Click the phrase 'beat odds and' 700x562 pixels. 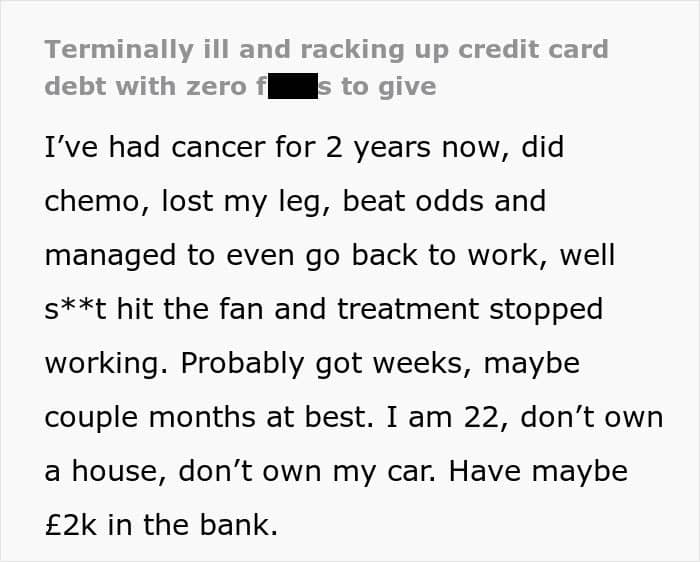click(444, 201)
